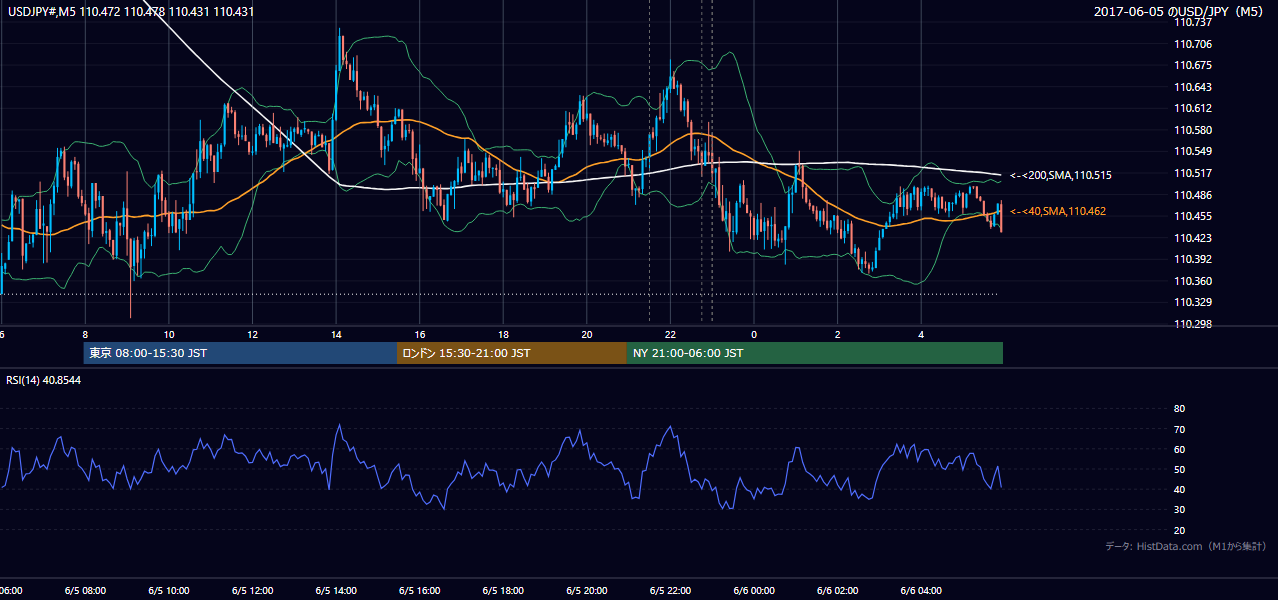This screenshot has width=1278, height=600.
Task: Click RSI scale value 30
Action: coord(1179,510)
